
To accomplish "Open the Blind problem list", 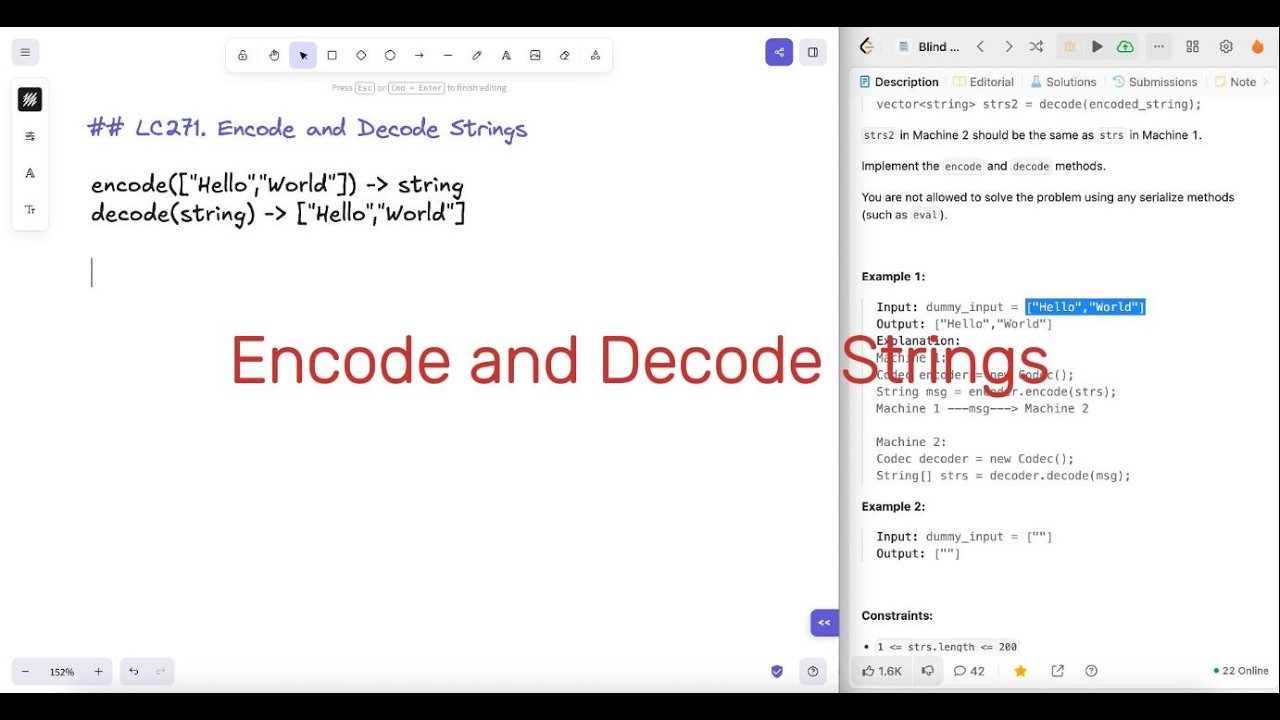I will [x=929, y=46].
